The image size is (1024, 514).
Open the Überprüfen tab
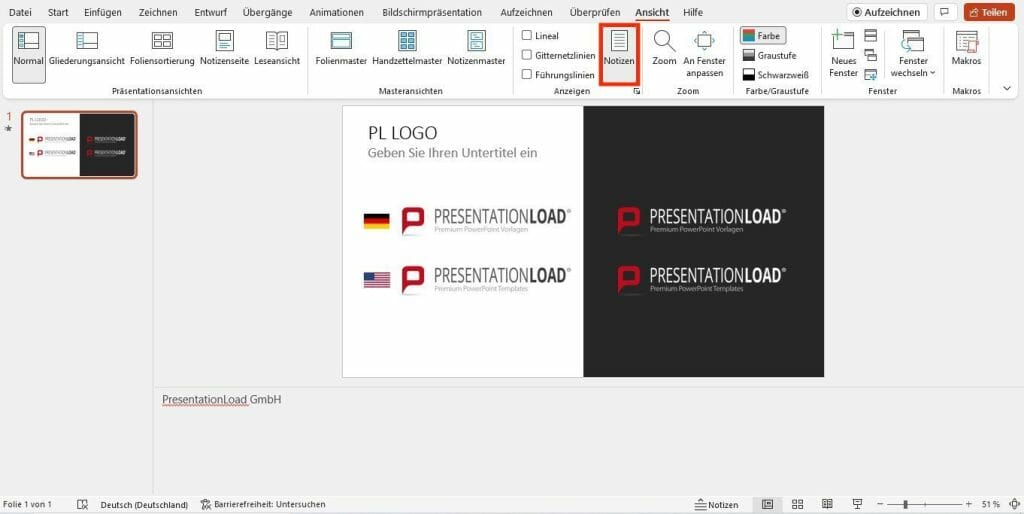(x=594, y=12)
